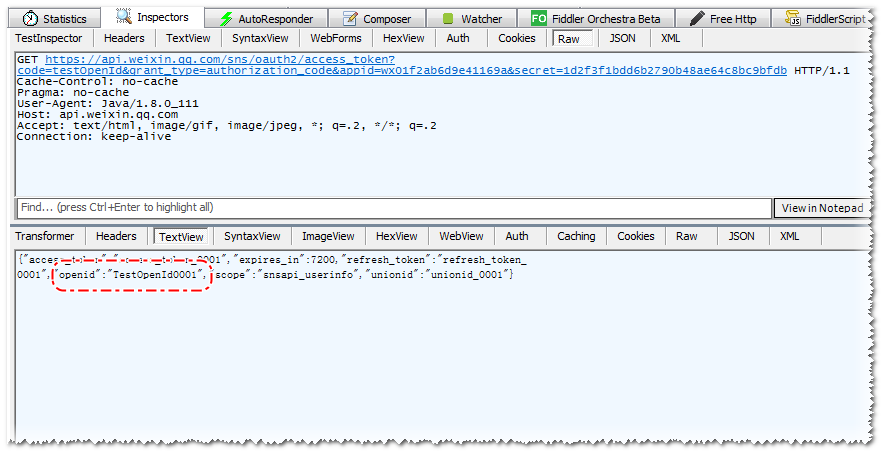Open request Headers inspector tab
This screenshot has width=887, height=457.
[124, 38]
